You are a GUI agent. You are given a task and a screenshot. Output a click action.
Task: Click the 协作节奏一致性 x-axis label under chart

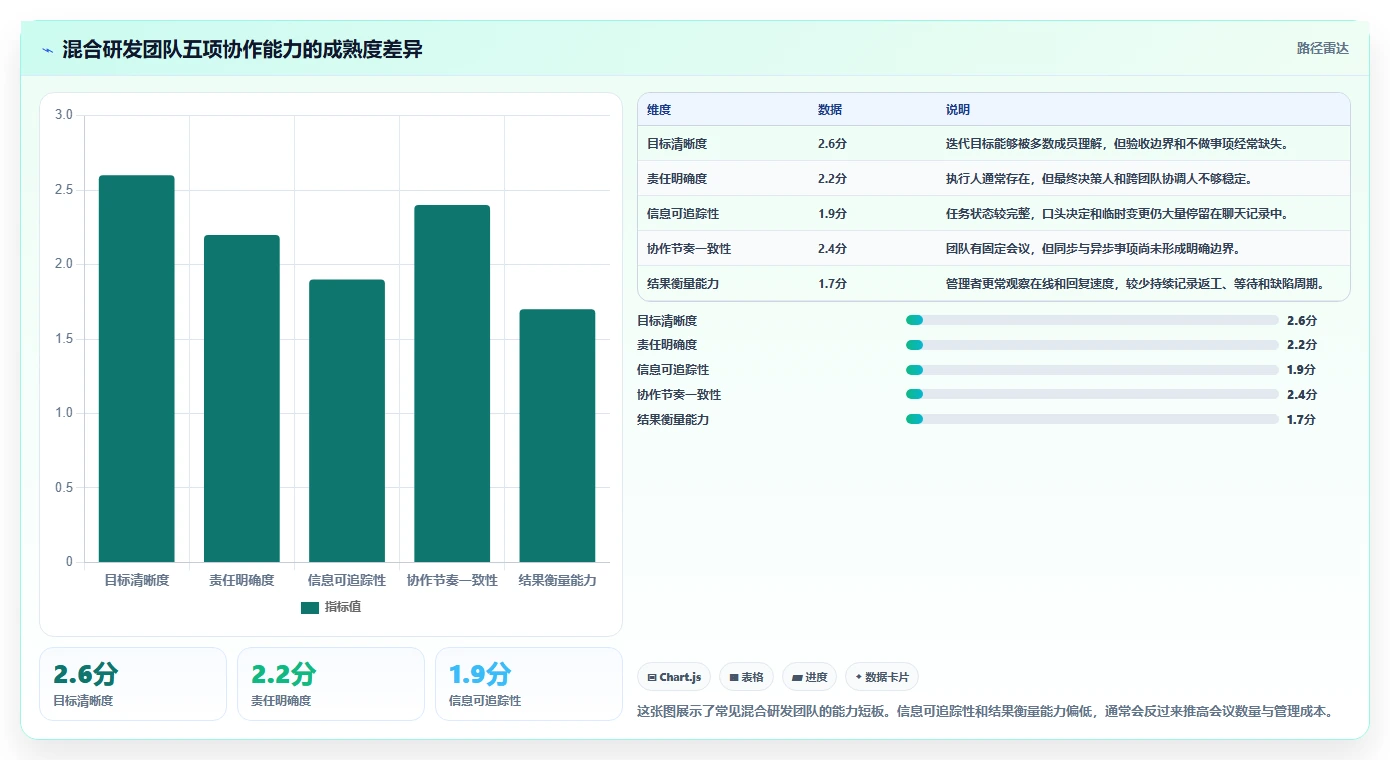tap(452, 581)
